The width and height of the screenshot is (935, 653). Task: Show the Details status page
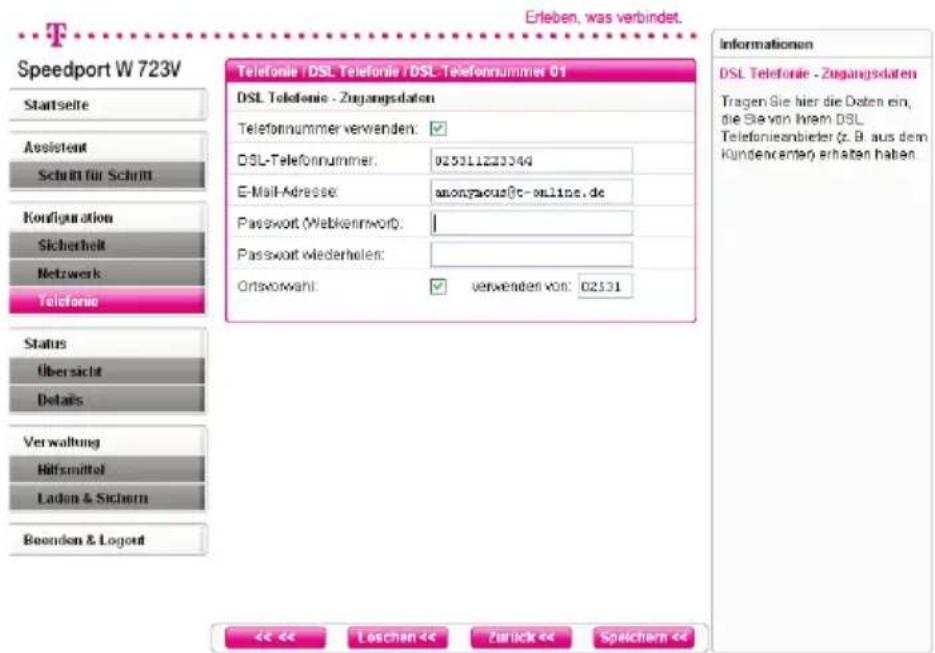[107, 400]
